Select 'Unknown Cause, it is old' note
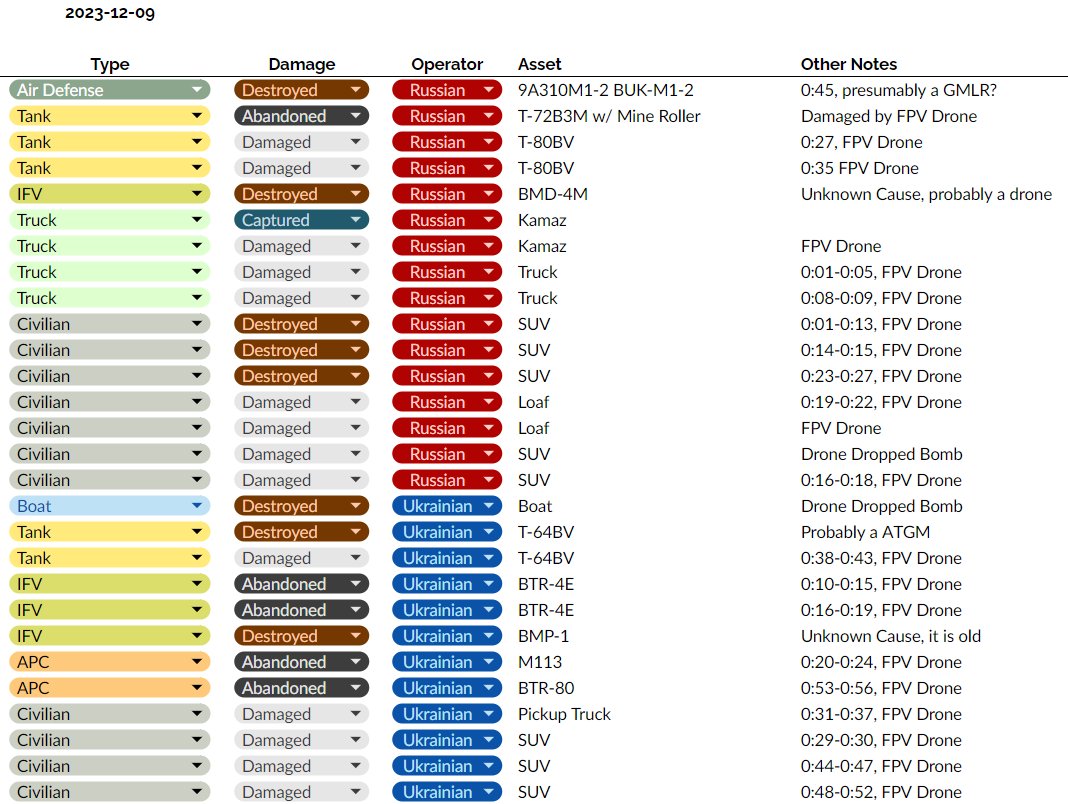Viewport: 1068px width, 804px height. pos(891,636)
